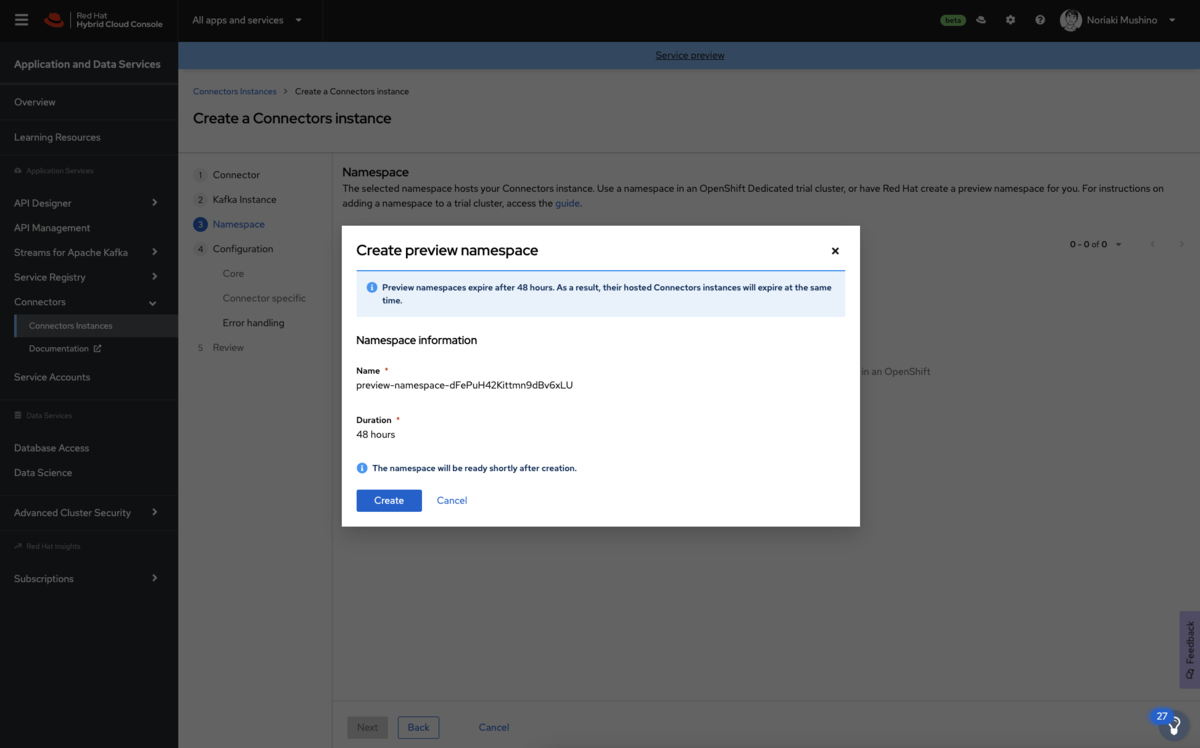Expand Service Registry in sidebar

(x=86, y=277)
